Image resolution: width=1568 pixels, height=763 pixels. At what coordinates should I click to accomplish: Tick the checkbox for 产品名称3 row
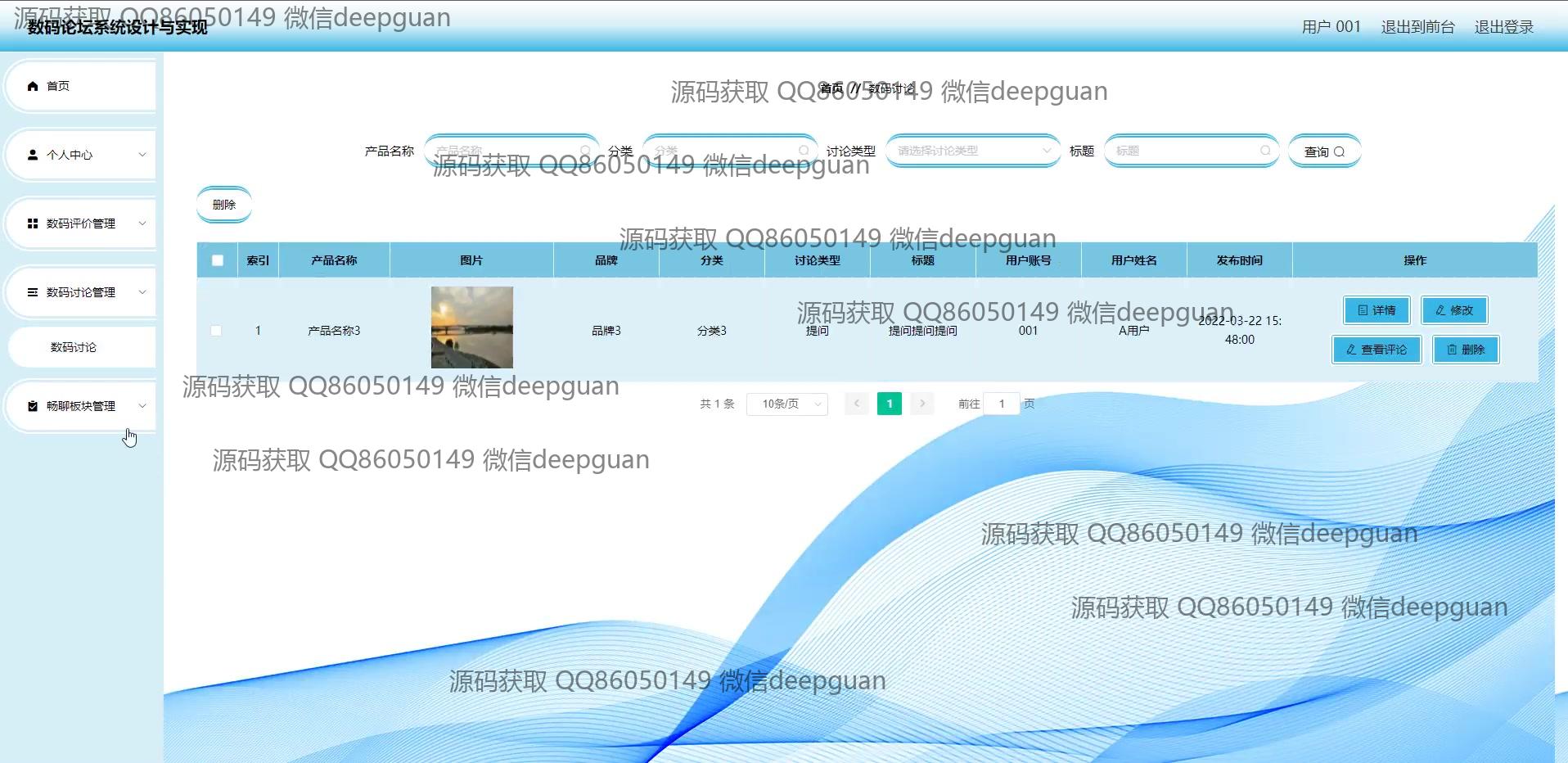[x=216, y=331]
